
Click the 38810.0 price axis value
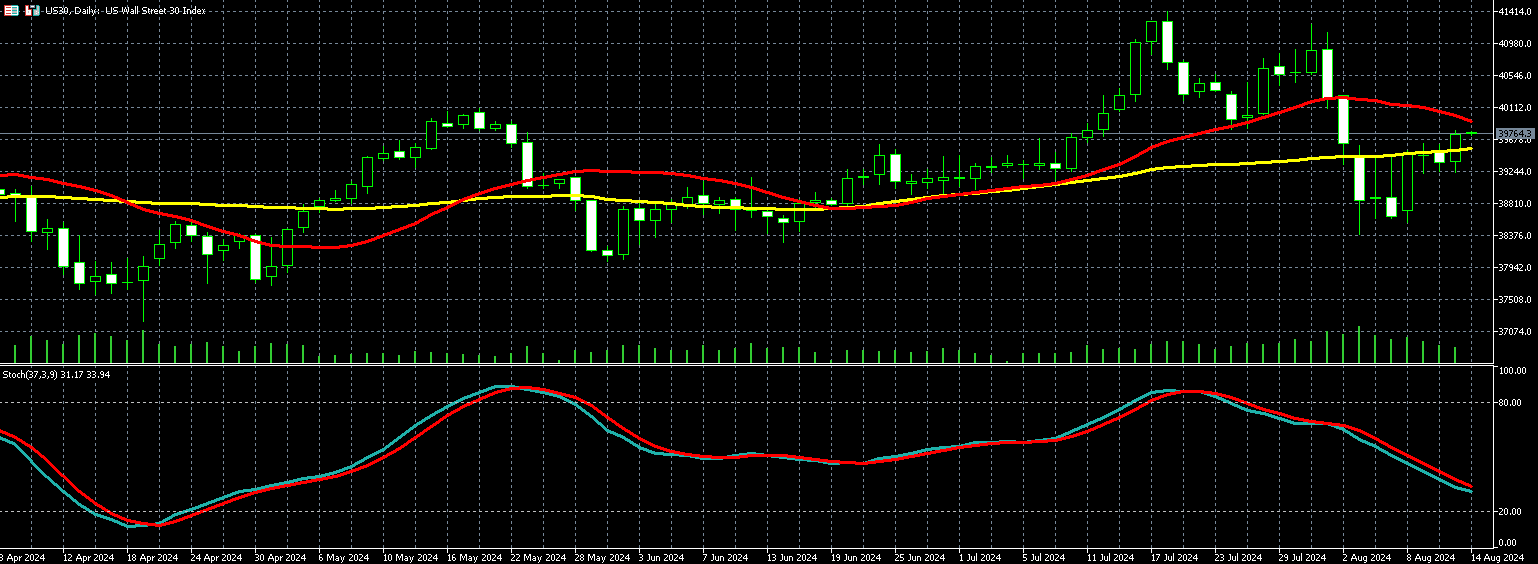pyautogui.click(x=1516, y=204)
